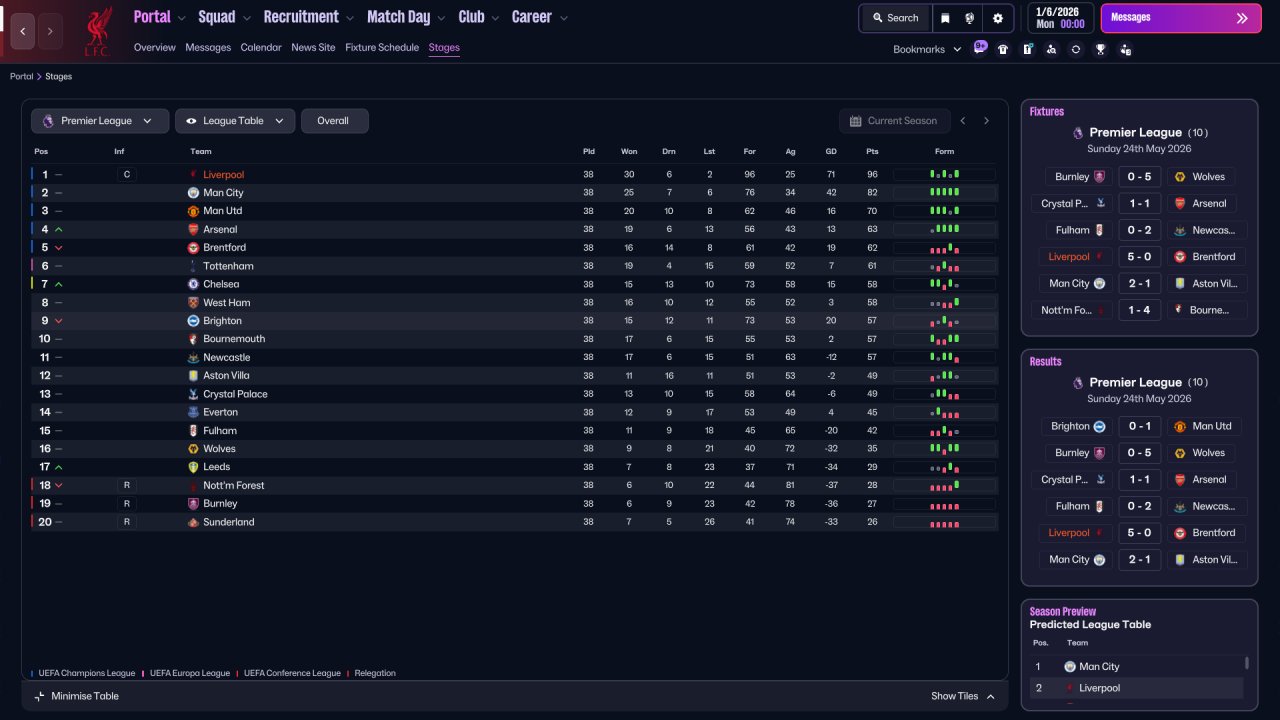Click the Arsenal crest in league table
1280x720 pixels.
(193, 229)
